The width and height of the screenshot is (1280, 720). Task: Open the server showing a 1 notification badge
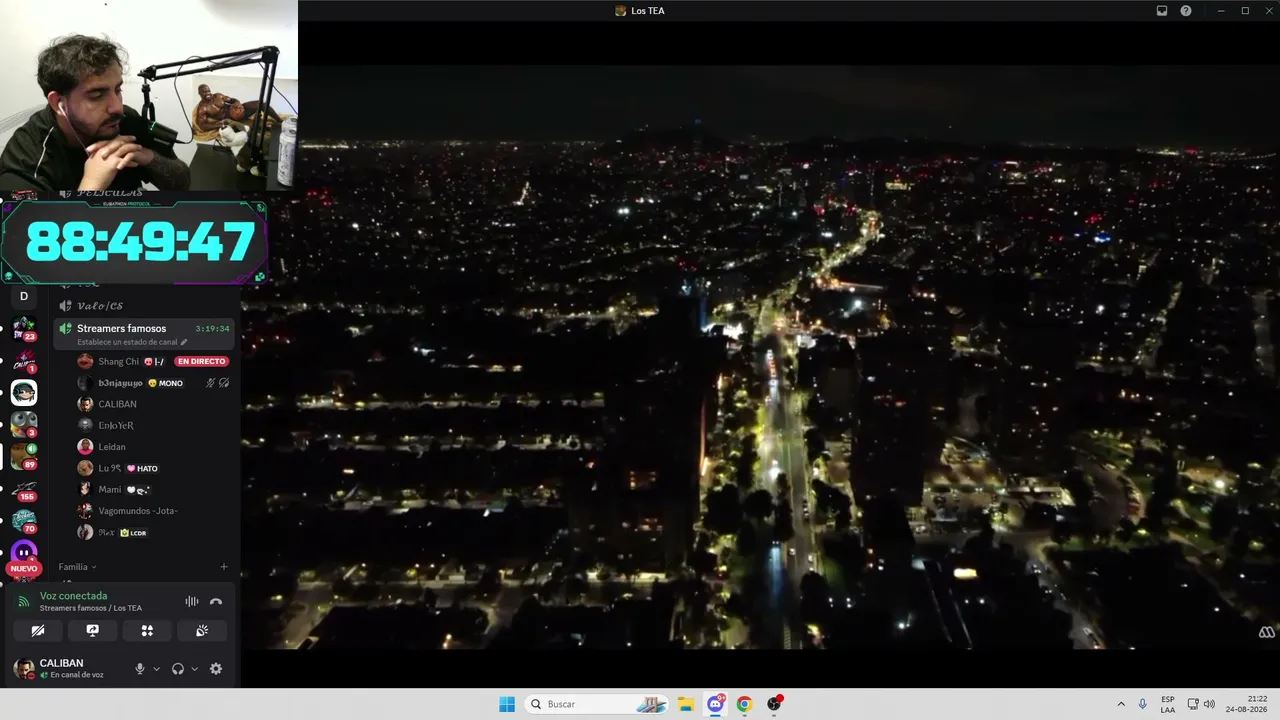(24, 361)
